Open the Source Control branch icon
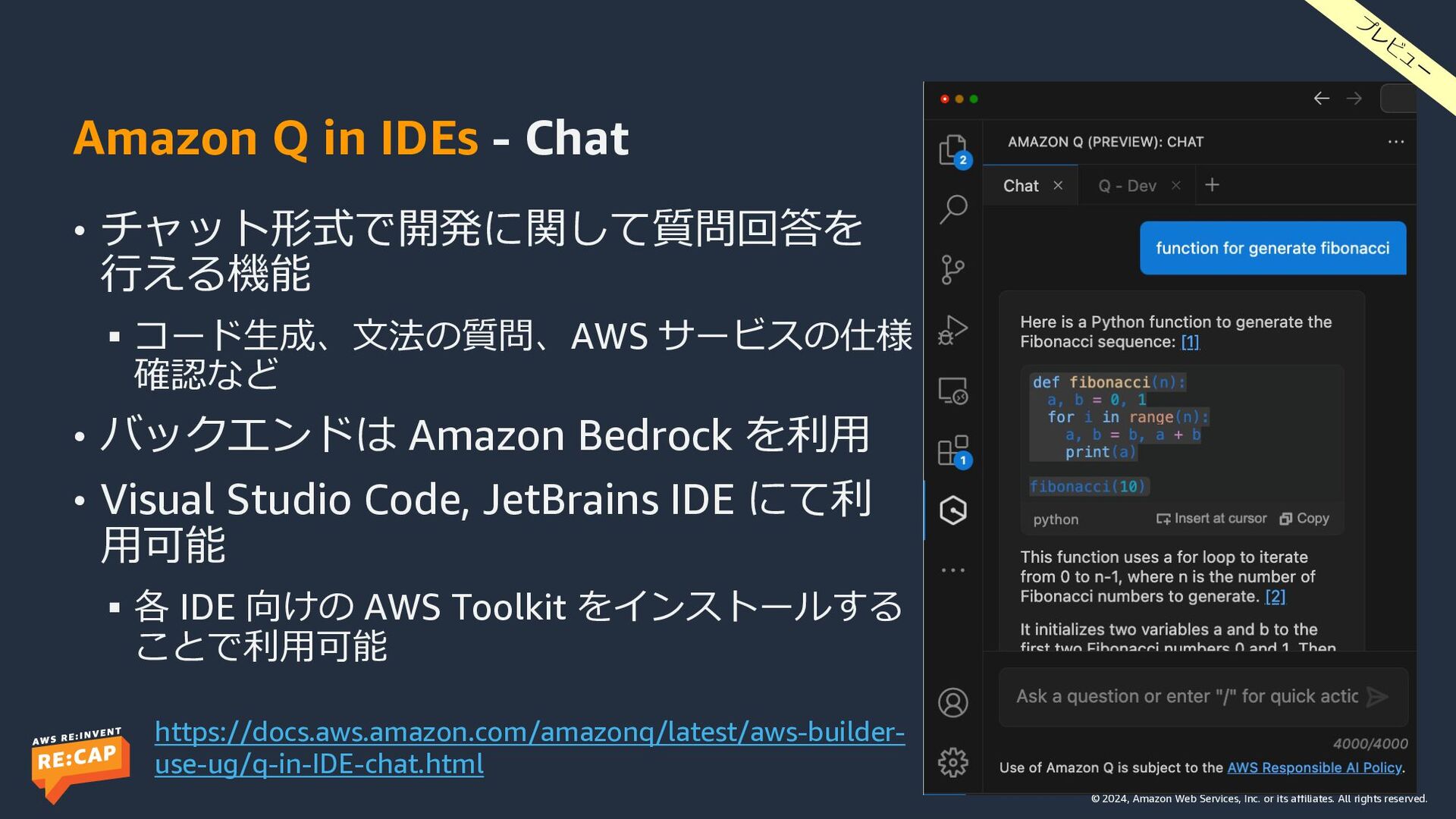1456x819 pixels. (952, 269)
